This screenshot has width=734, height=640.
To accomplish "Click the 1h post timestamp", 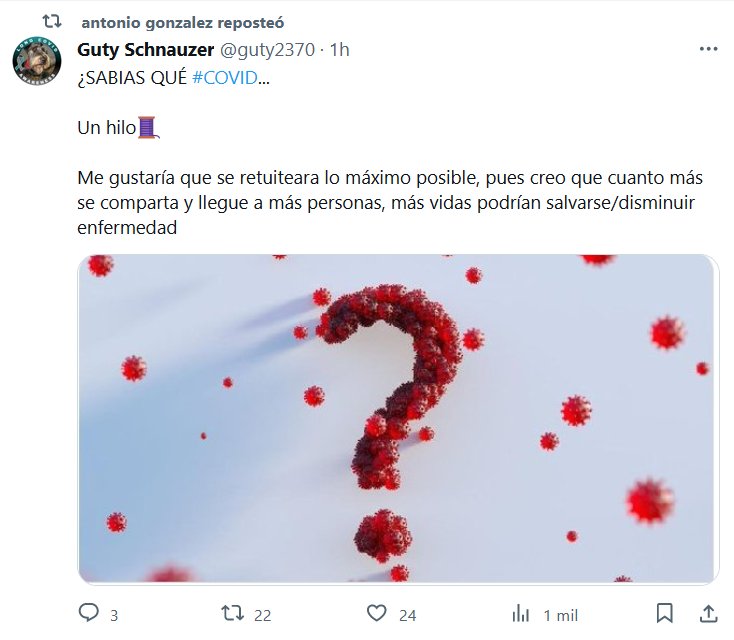I will pyautogui.click(x=339, y=49).
